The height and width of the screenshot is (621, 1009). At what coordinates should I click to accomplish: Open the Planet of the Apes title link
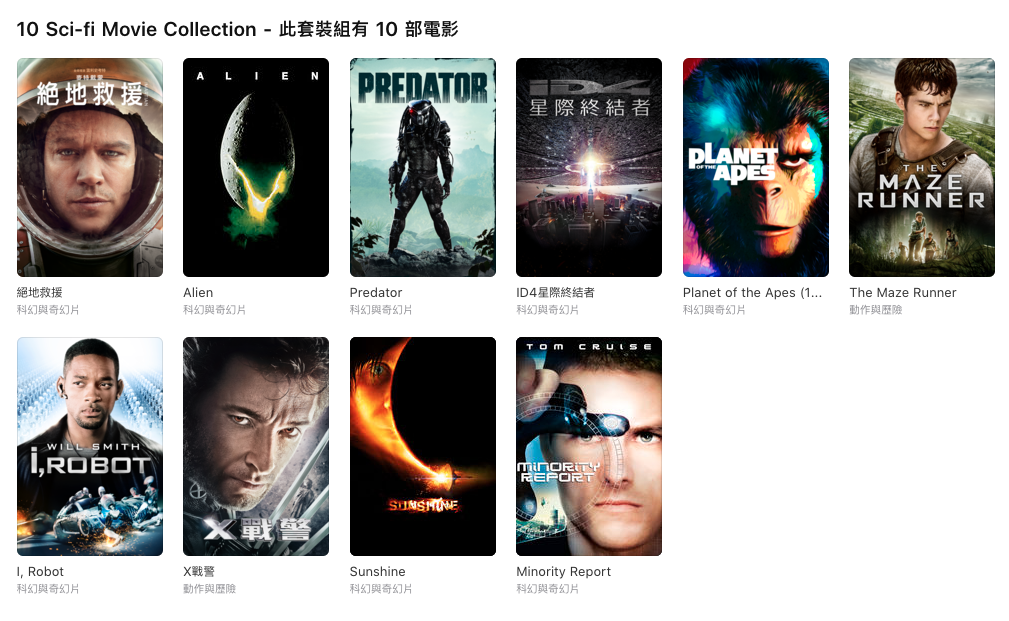(x=752, y=293)
